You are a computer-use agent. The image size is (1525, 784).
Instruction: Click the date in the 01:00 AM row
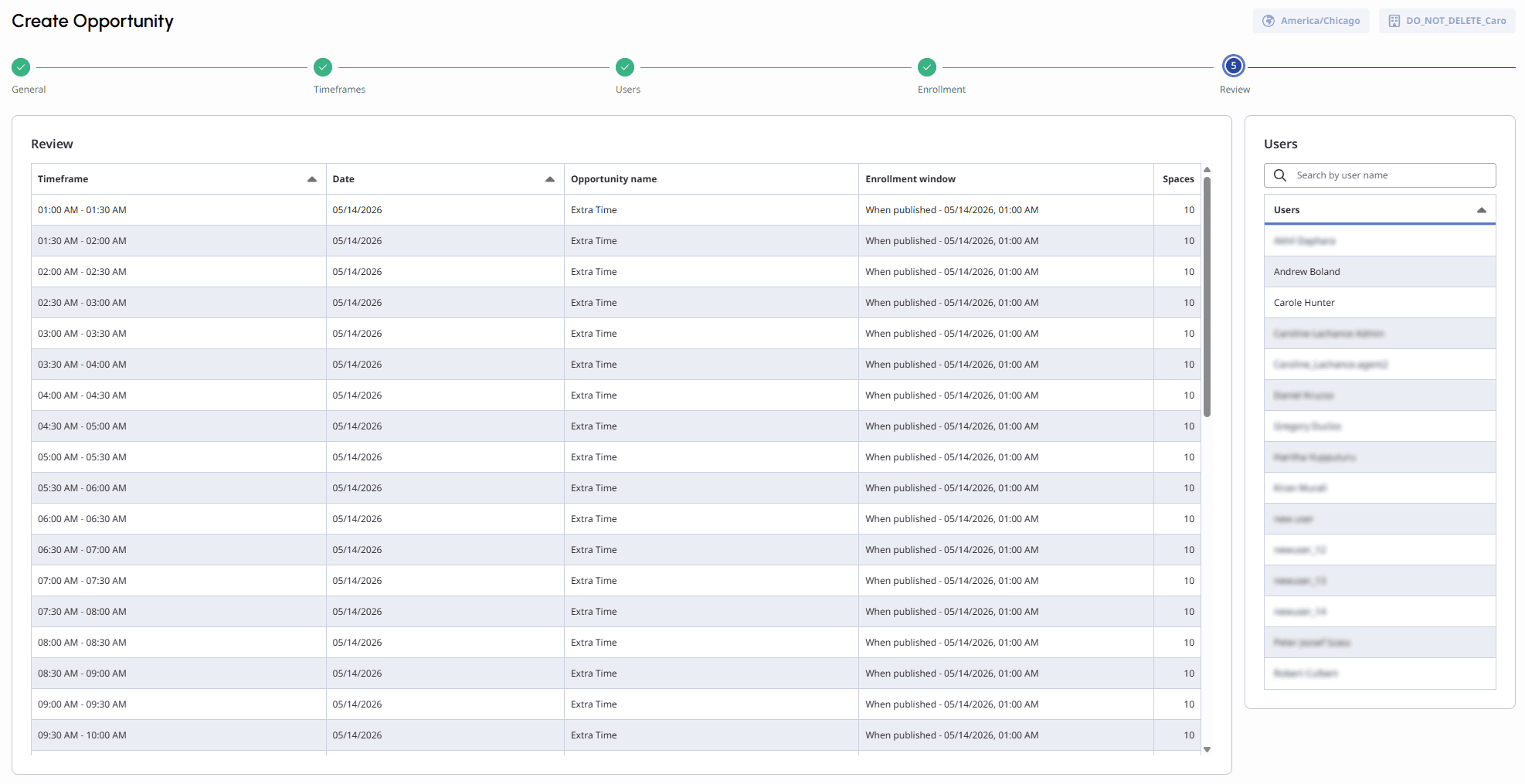click(357, 210)
